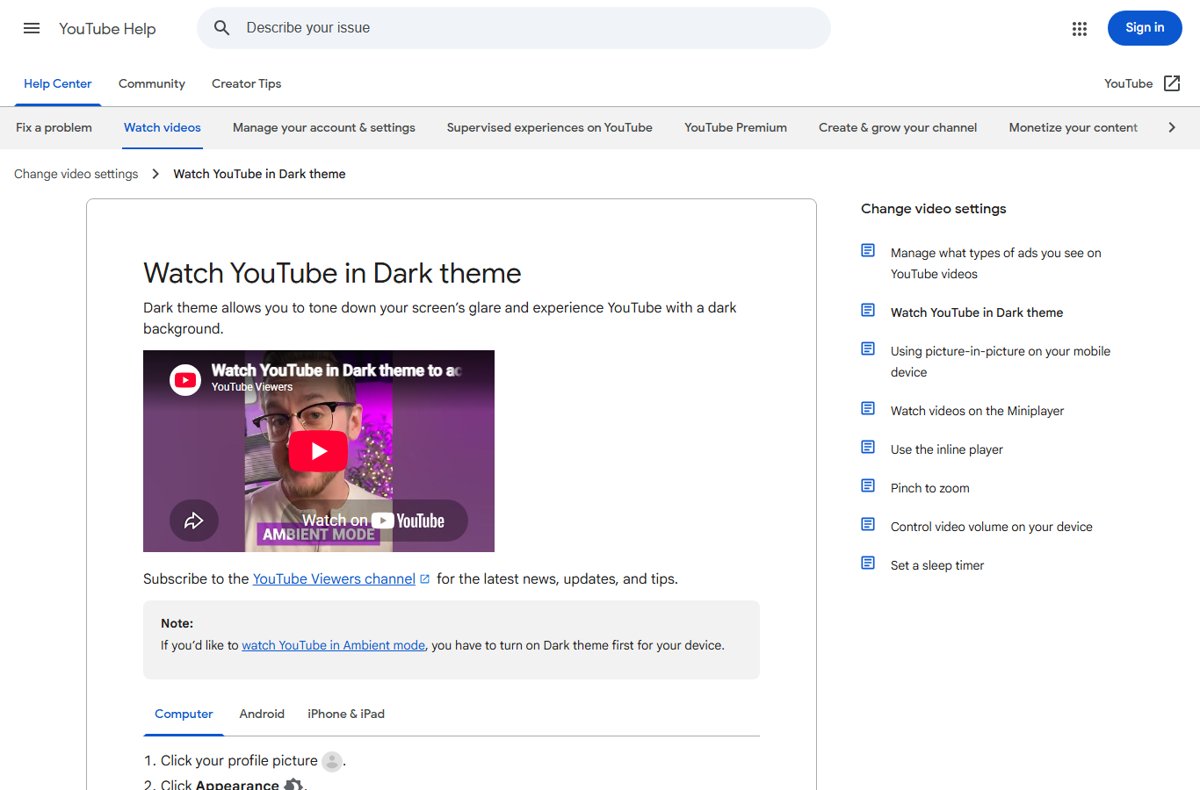Click the Change video settings sidebar heading
The height and width of the screenshot is (790, 1200).
click(933, 209)
